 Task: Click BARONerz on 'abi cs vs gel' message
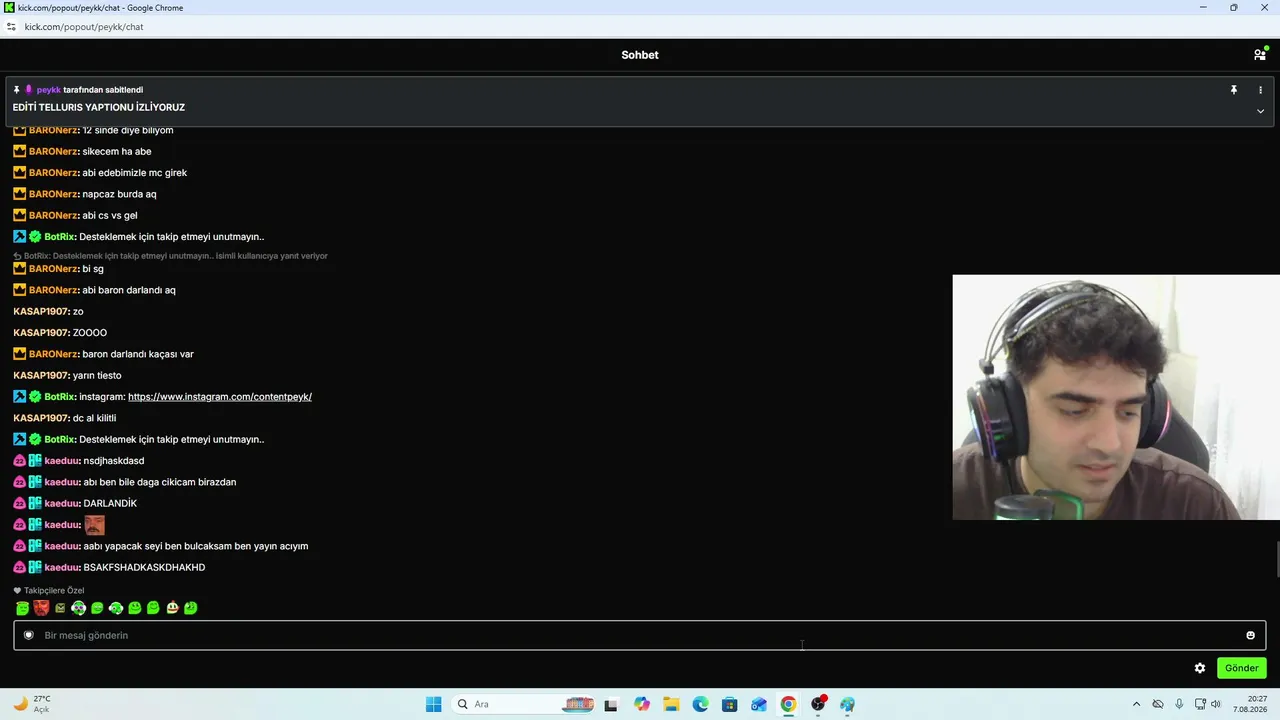click(53, 215)
